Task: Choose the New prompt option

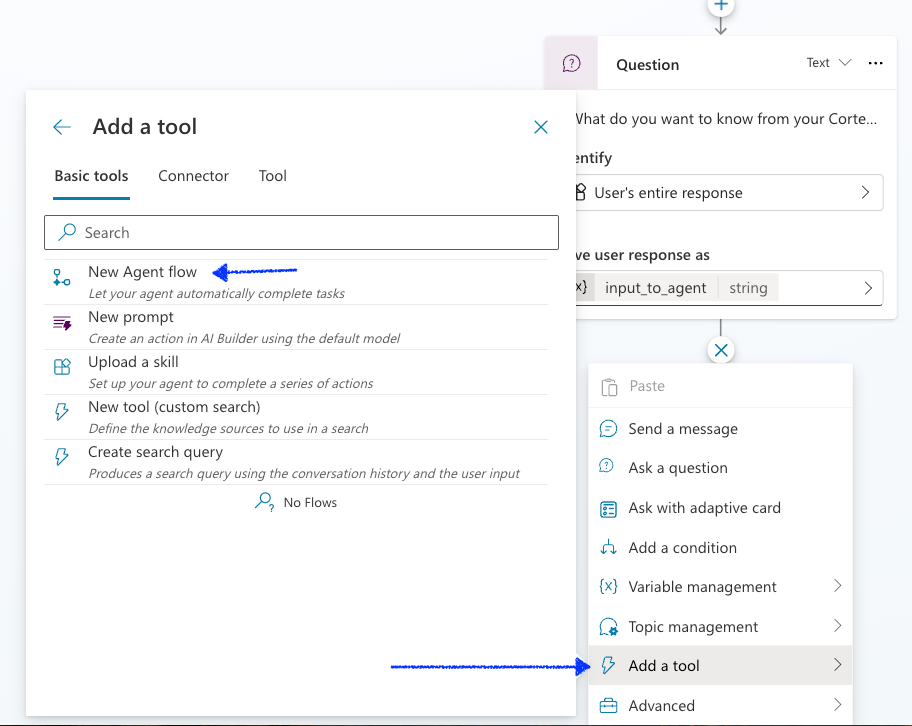Action: click(x=131, y=317)
